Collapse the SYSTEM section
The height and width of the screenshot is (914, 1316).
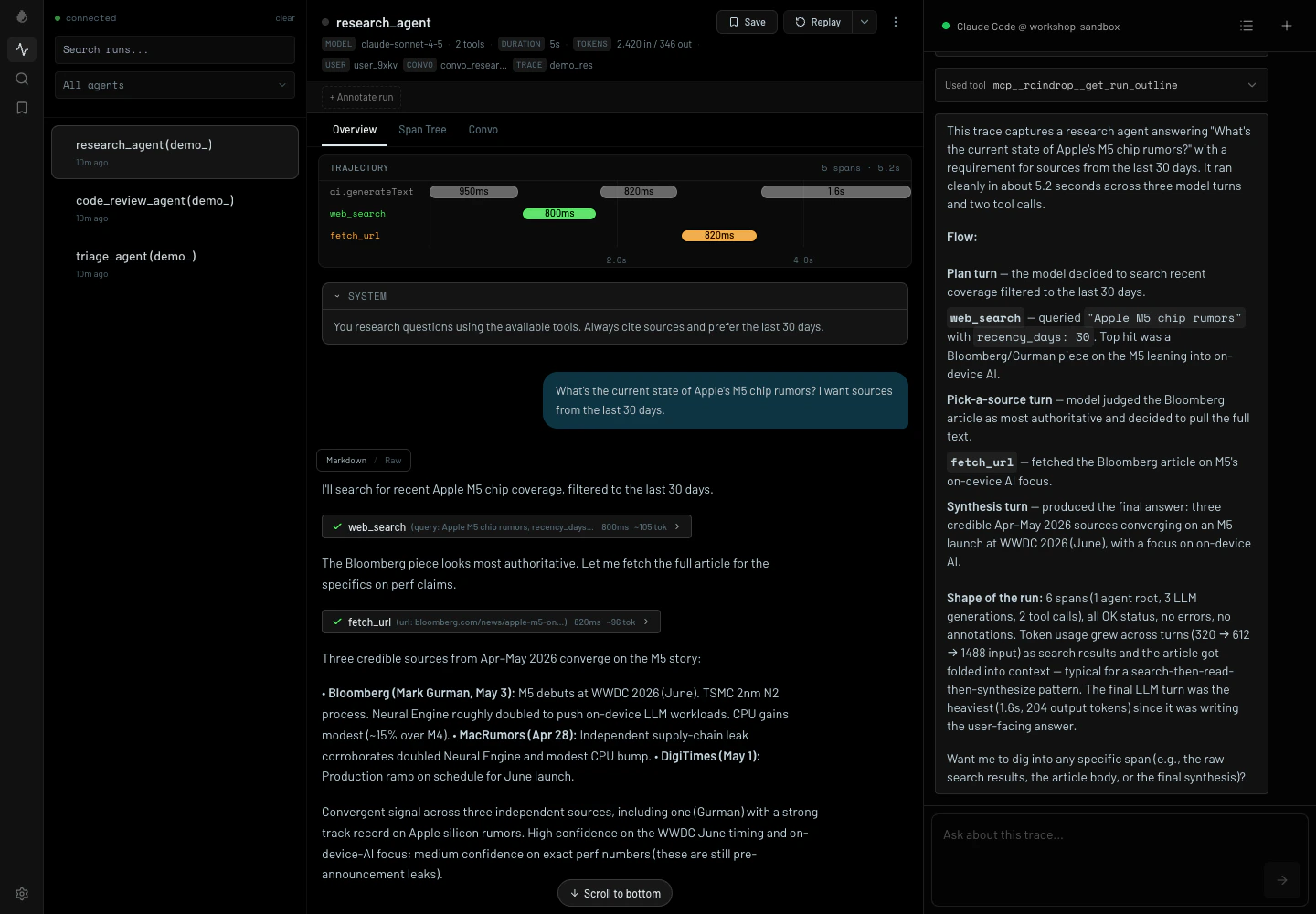point(615,296)
